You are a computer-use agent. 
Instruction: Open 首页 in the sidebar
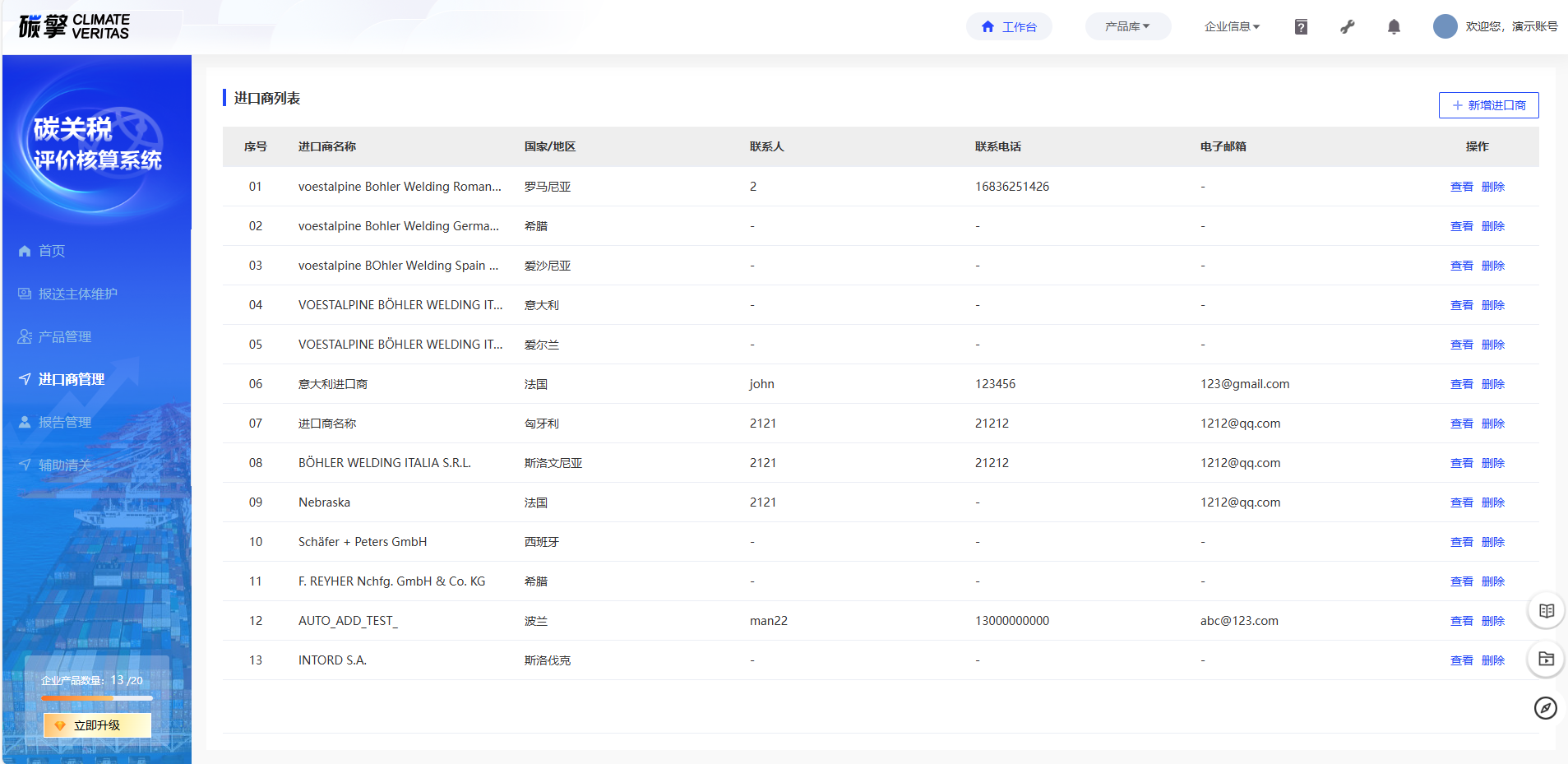[x=51, y=251]
